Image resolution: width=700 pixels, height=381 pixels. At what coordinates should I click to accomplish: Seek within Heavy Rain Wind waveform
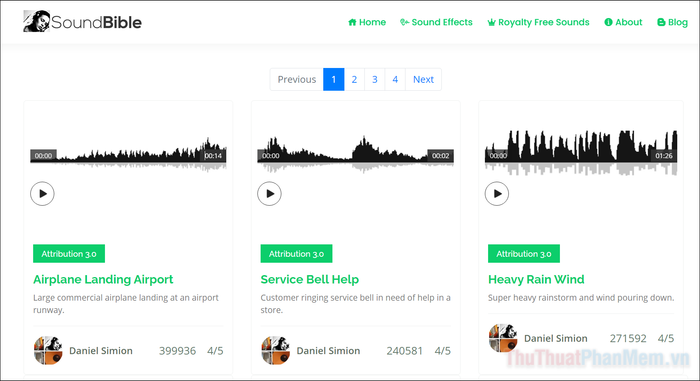581,152
